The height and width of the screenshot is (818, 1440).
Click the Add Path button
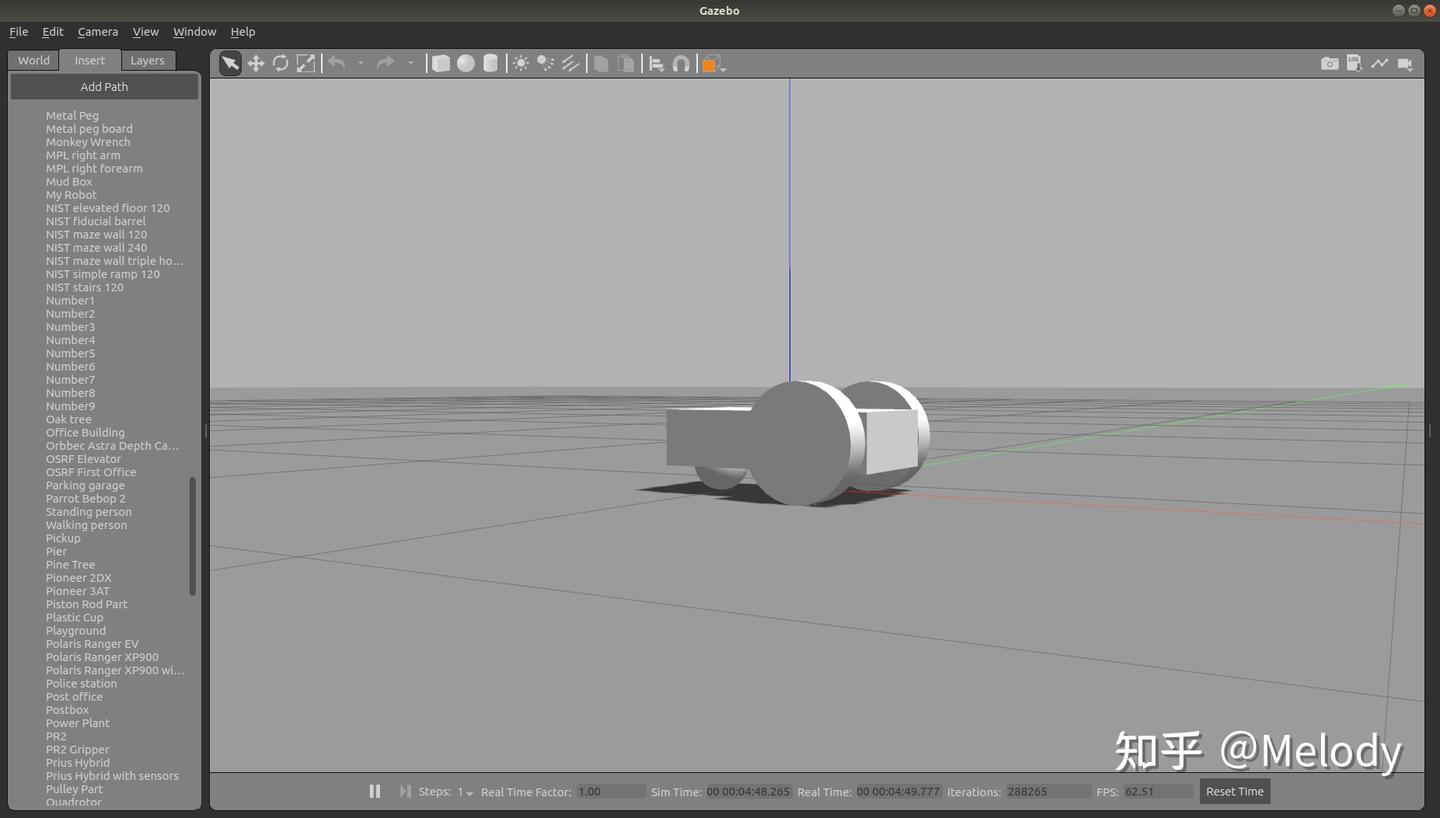[x=104, y=87]
